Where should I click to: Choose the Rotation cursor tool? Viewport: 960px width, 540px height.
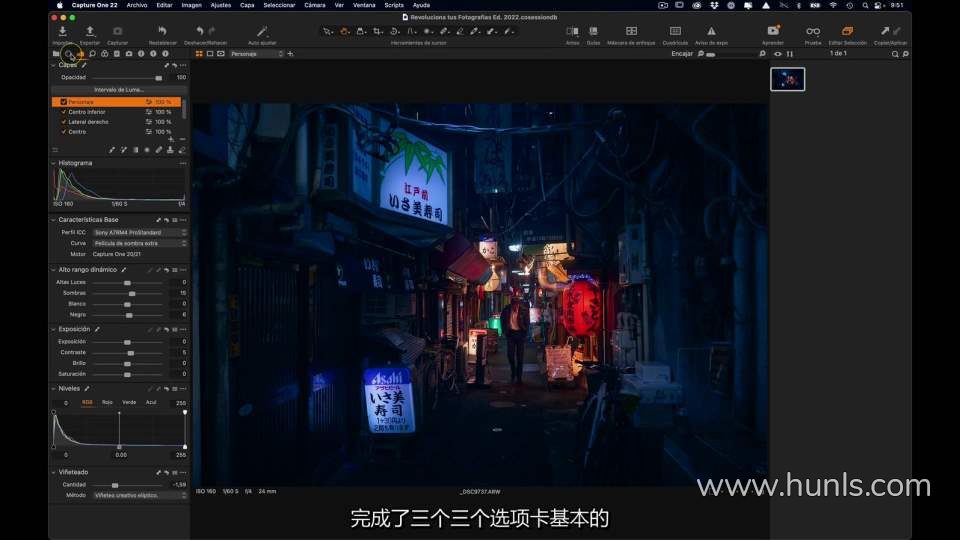point(395,31)
